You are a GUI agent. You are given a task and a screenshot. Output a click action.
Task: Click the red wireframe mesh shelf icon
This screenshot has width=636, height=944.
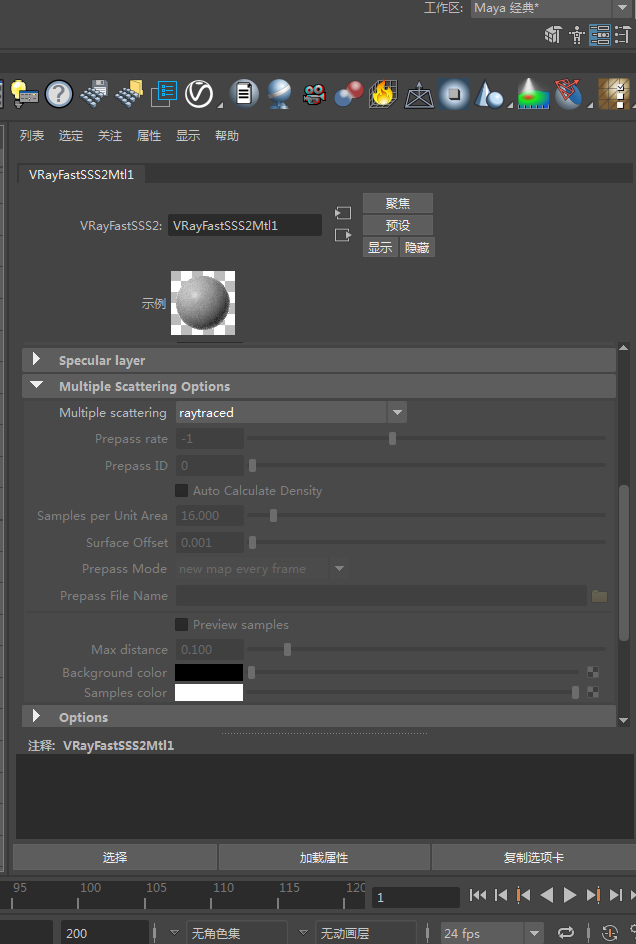pos(568,94)
